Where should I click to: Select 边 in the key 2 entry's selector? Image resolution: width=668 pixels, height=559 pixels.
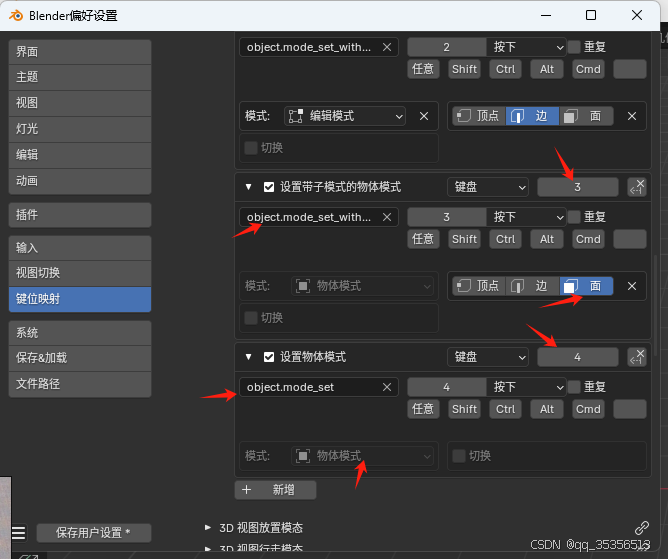coord(532,116)
